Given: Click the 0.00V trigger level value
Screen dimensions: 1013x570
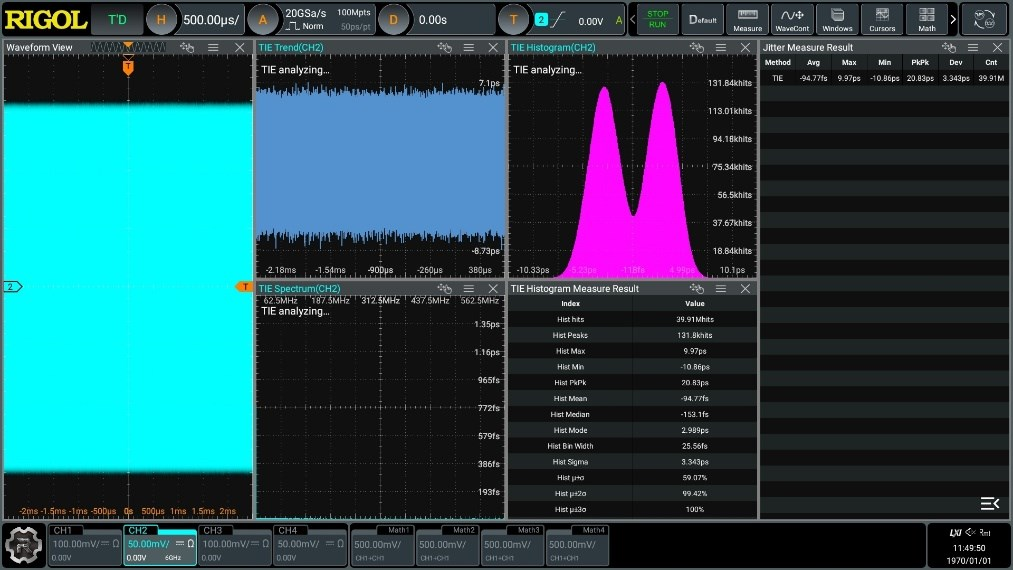Looking at the screenshot, I should [590, 21].
